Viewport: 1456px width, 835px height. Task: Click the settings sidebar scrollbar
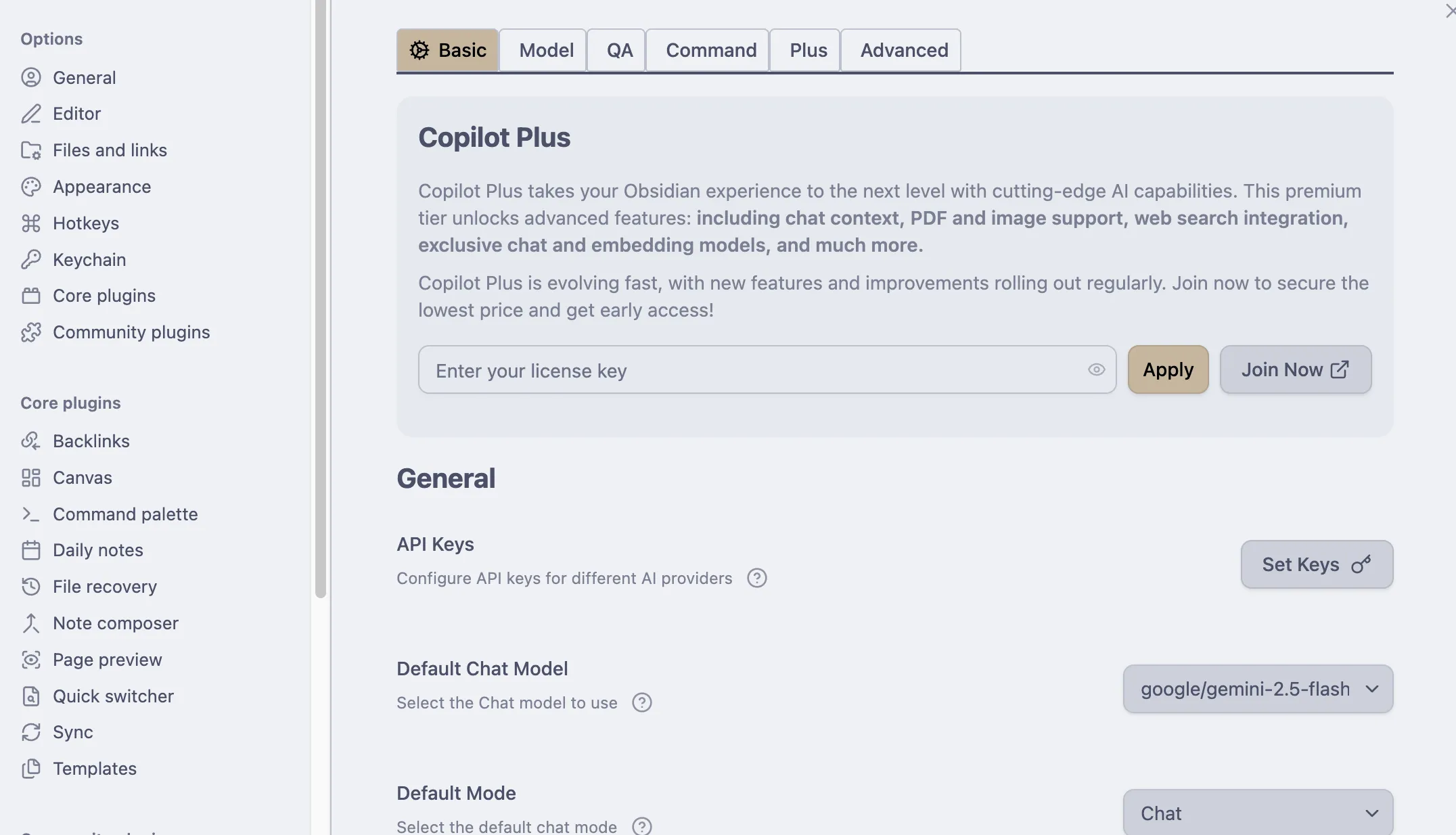(321, 298)
